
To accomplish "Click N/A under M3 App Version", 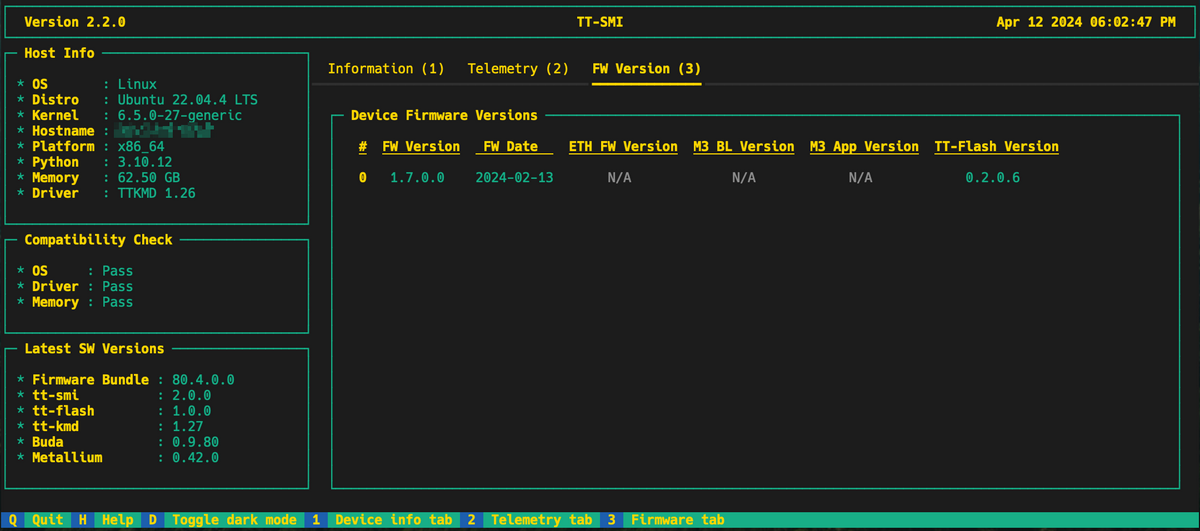I will coord(860,178).
